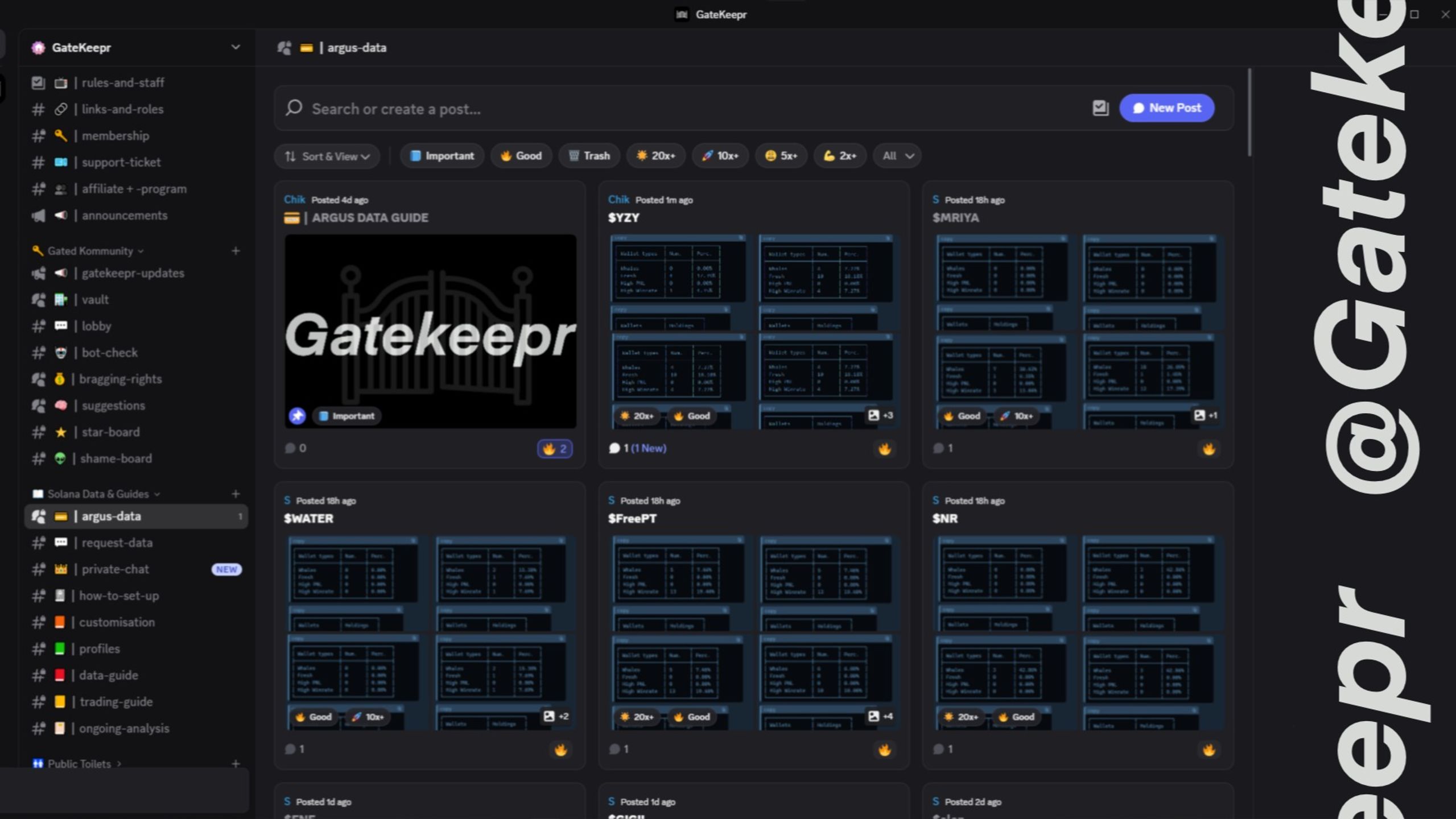This screenshot has height=819, width=1456.
Task: Open gatekeepr-updates channel
Action: pyautogui.click(x=135, y=273)
